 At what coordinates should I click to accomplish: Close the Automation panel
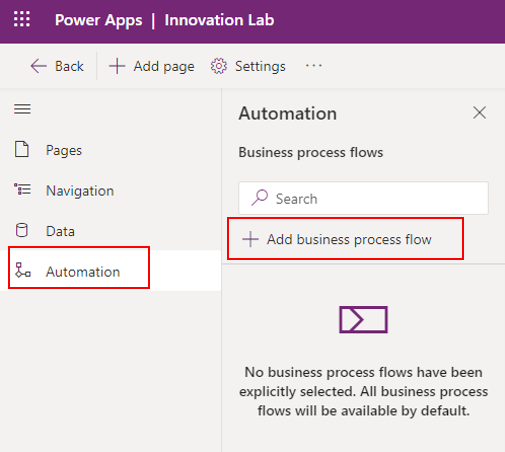pos(479,113)
